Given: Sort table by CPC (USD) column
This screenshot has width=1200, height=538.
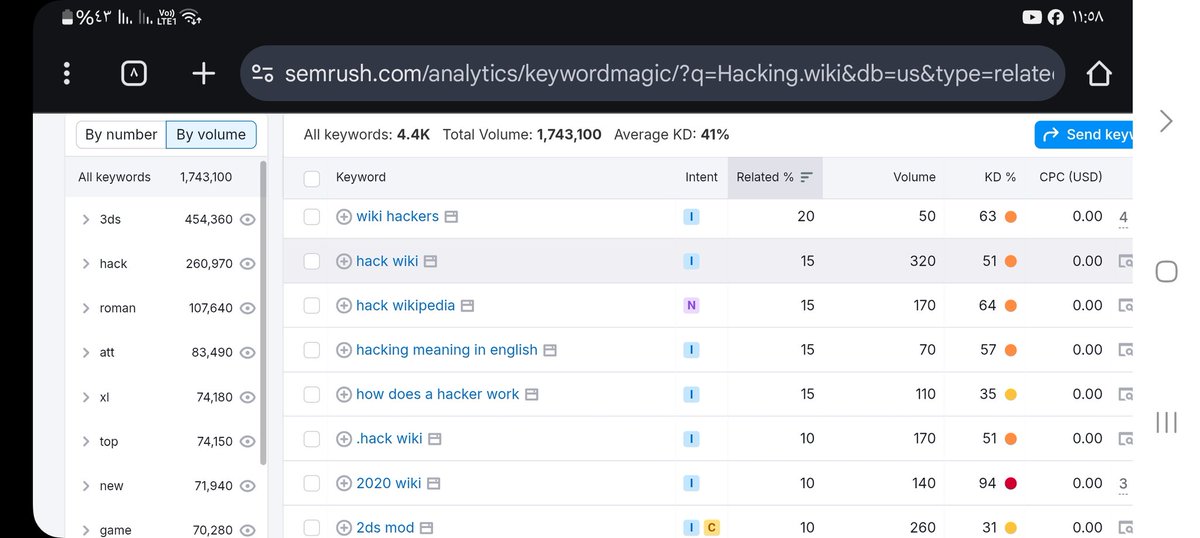Looking at the screenshot, I should pos(1070,177).
